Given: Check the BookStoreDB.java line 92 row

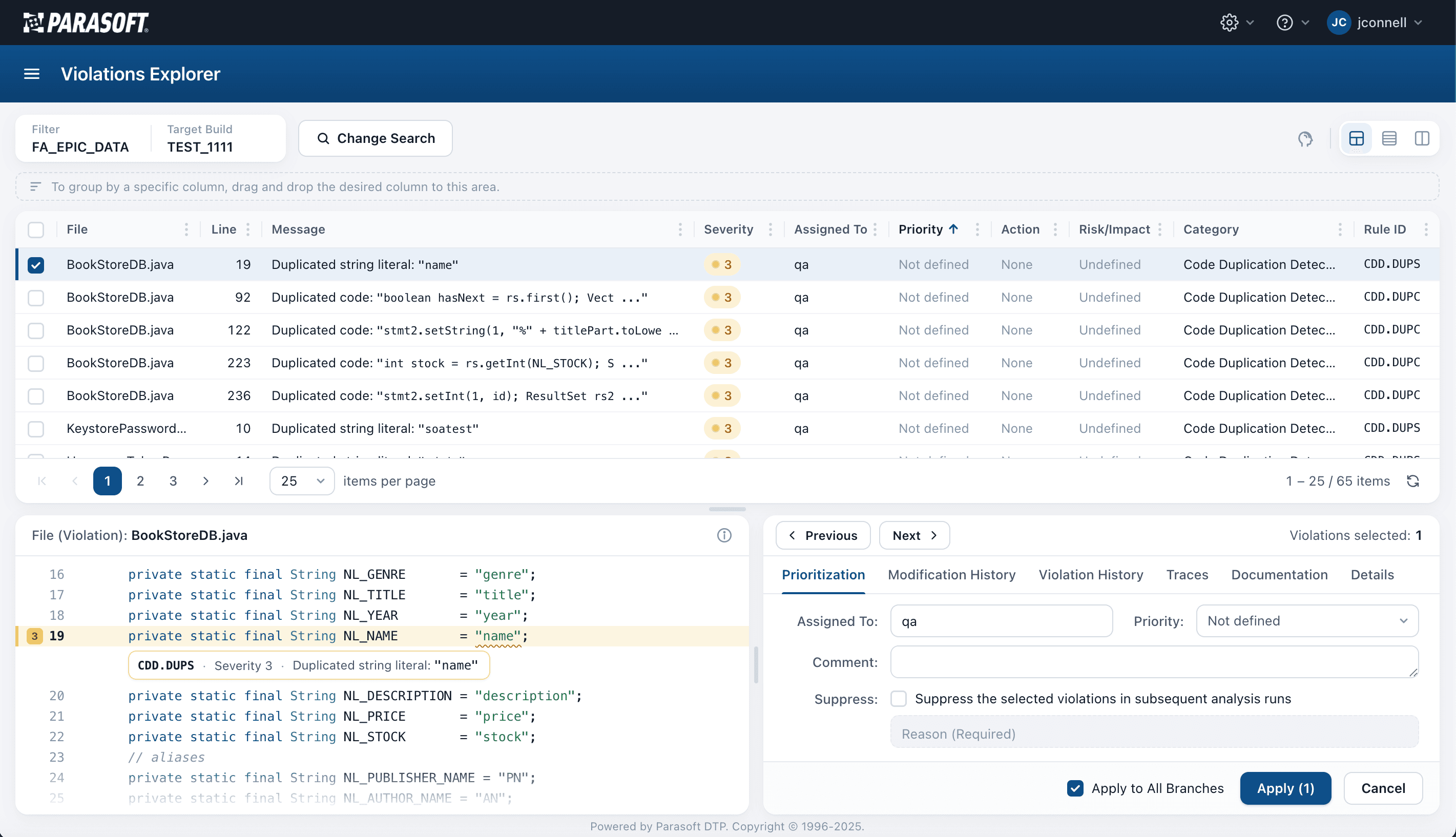Looking at the screenshot, I should [x=36, y=297].
